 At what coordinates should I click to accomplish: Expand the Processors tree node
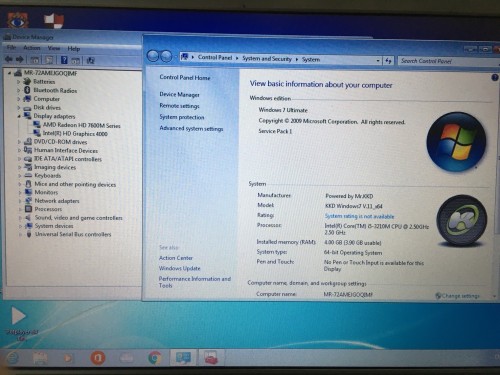tap(20, 209)
